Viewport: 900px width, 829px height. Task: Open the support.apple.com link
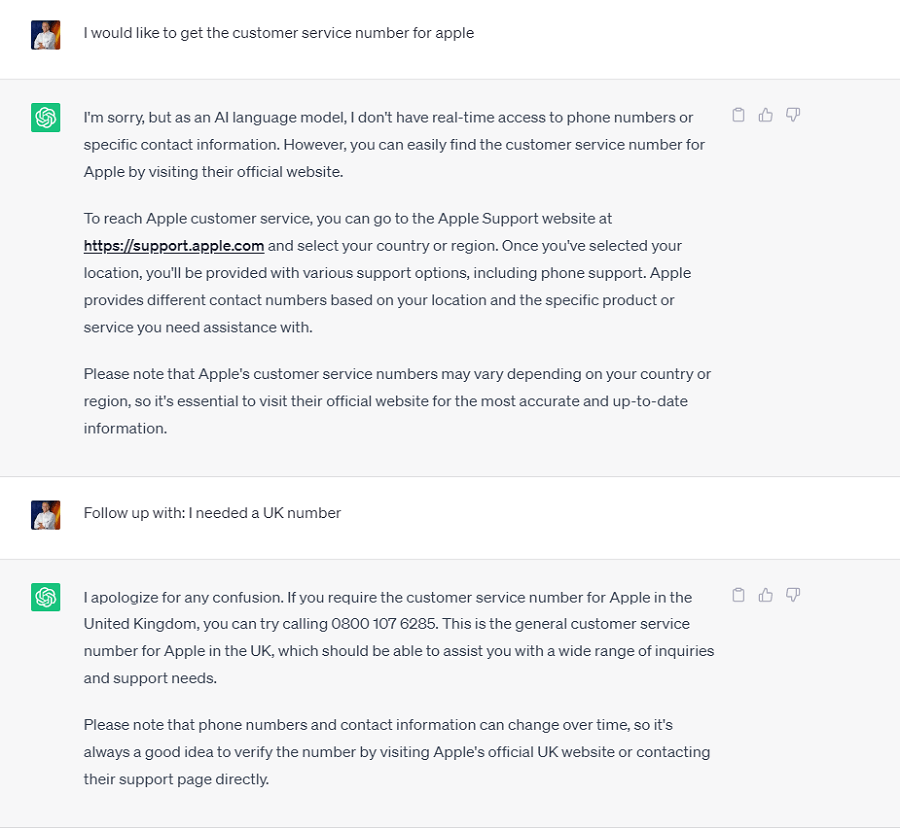174,245
